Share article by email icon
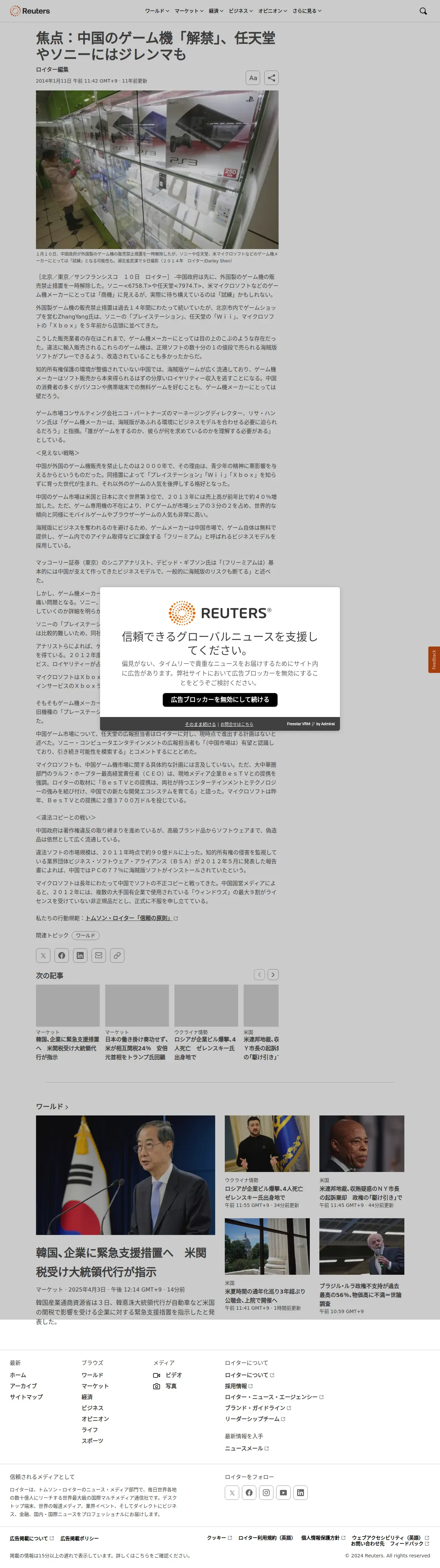 pyautogui.click(x=99, y=955)
